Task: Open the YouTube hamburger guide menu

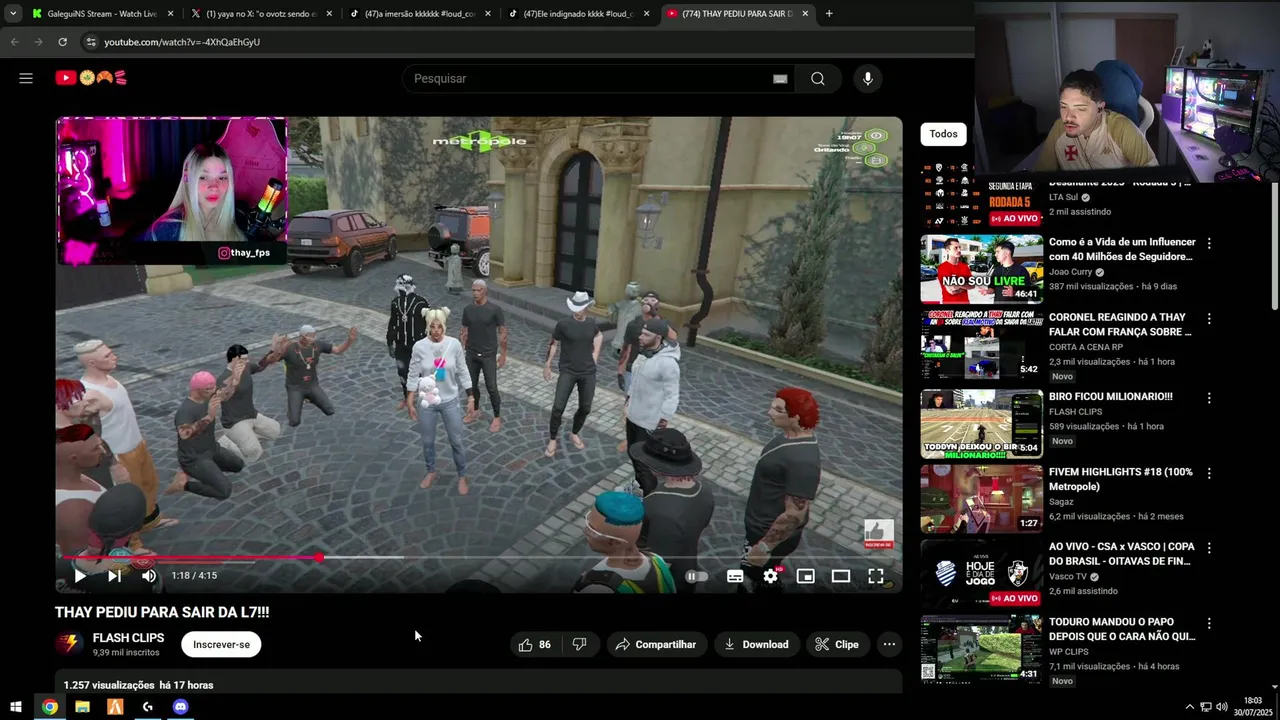Action: click(26, 78)
